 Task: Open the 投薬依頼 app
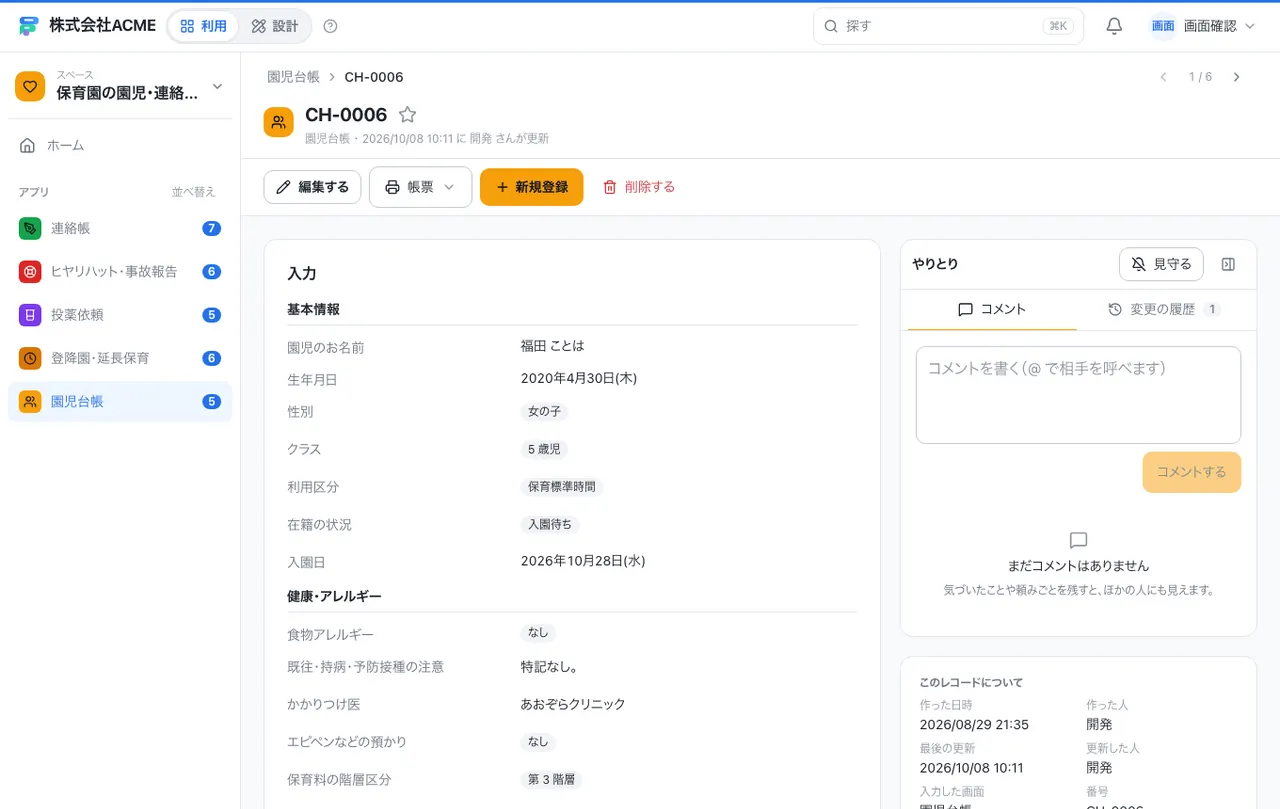click(x=120, y=315)
